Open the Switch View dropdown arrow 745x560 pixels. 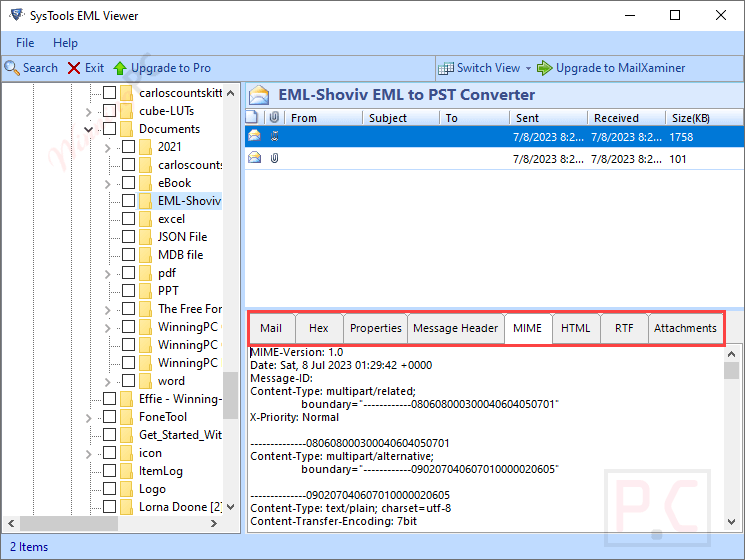528,69
